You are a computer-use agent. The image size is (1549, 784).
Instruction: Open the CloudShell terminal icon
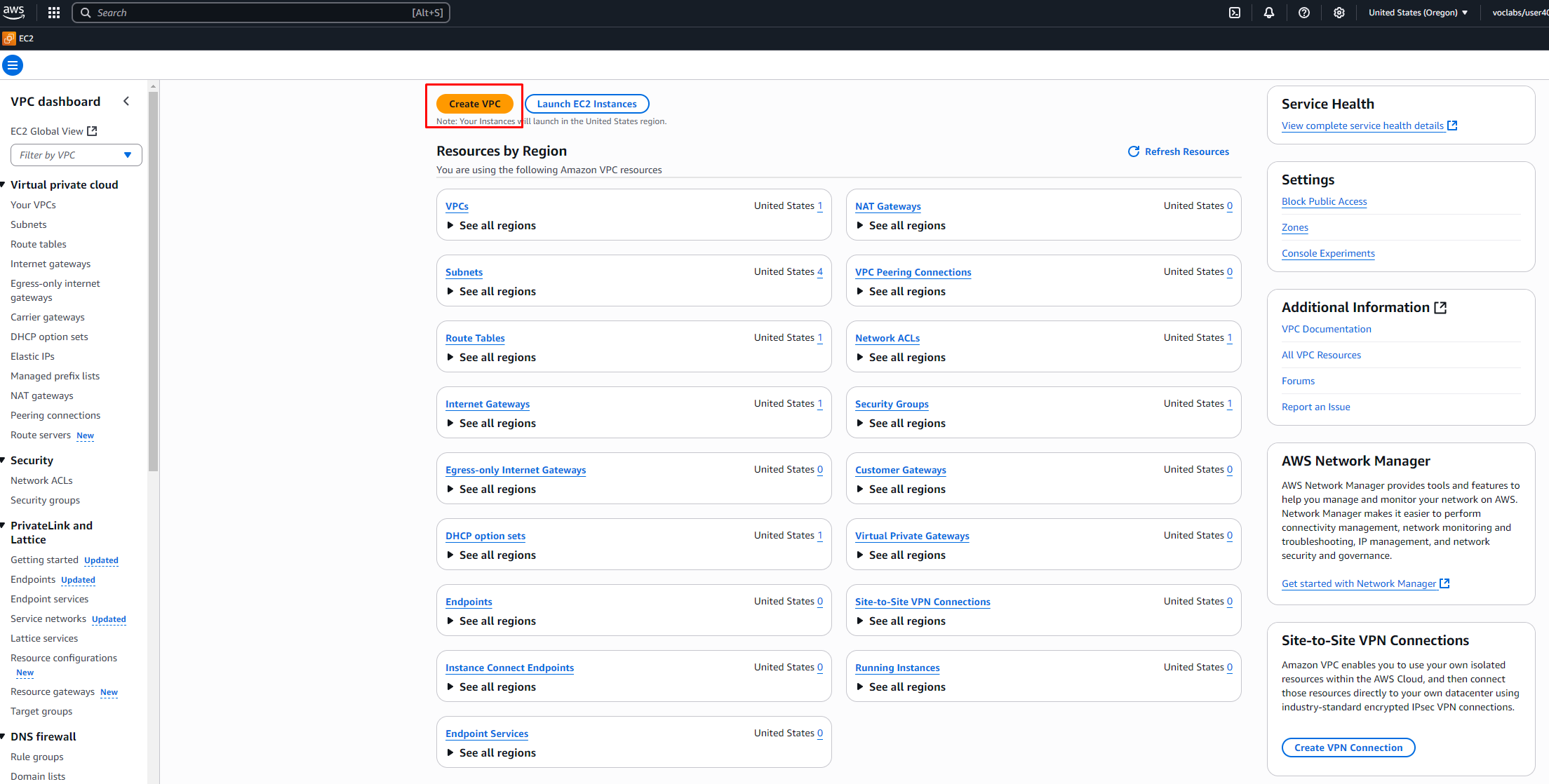1235,13
